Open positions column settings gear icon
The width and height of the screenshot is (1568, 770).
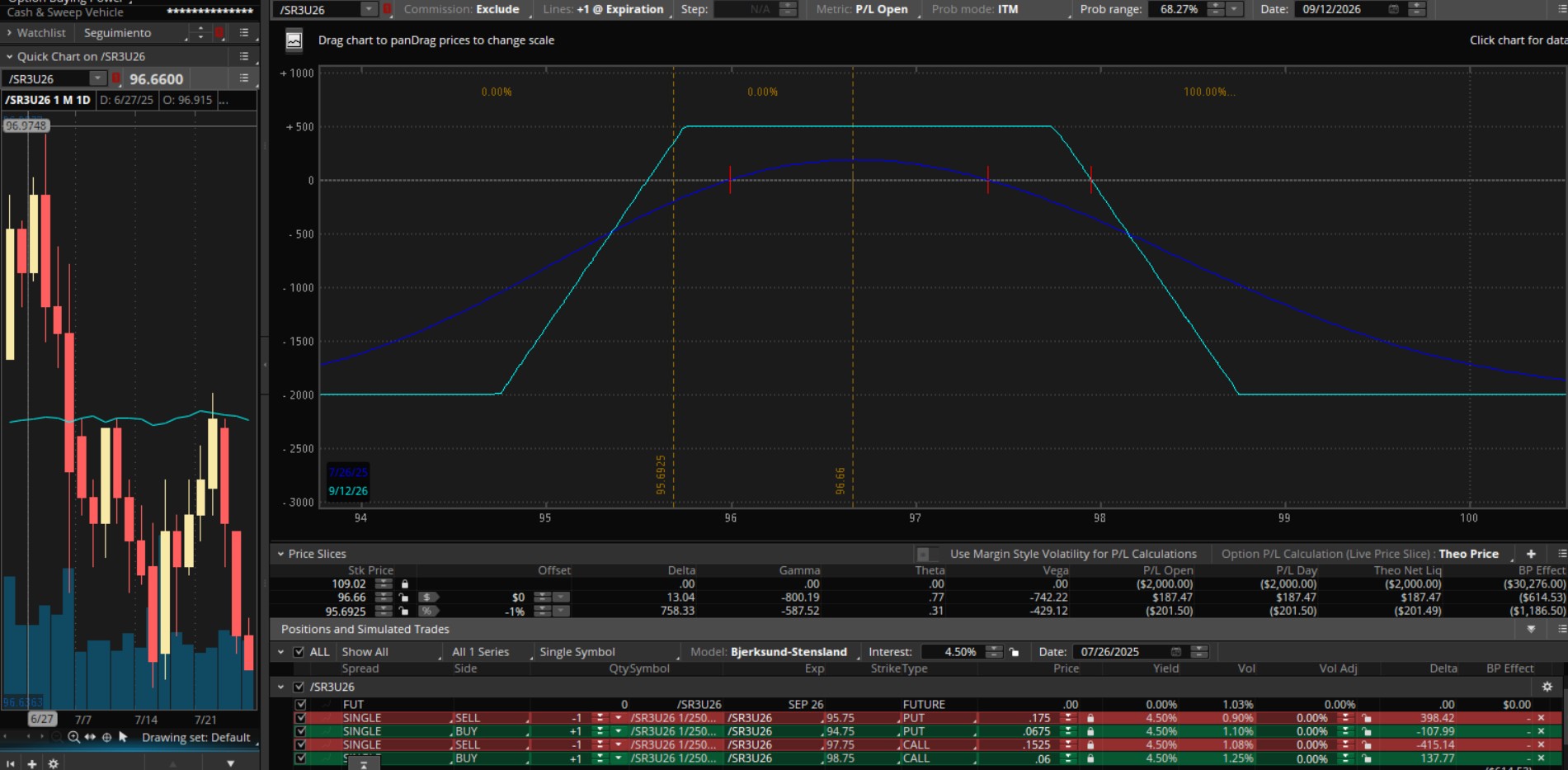pyautogui.click(x=1547, y=687)
